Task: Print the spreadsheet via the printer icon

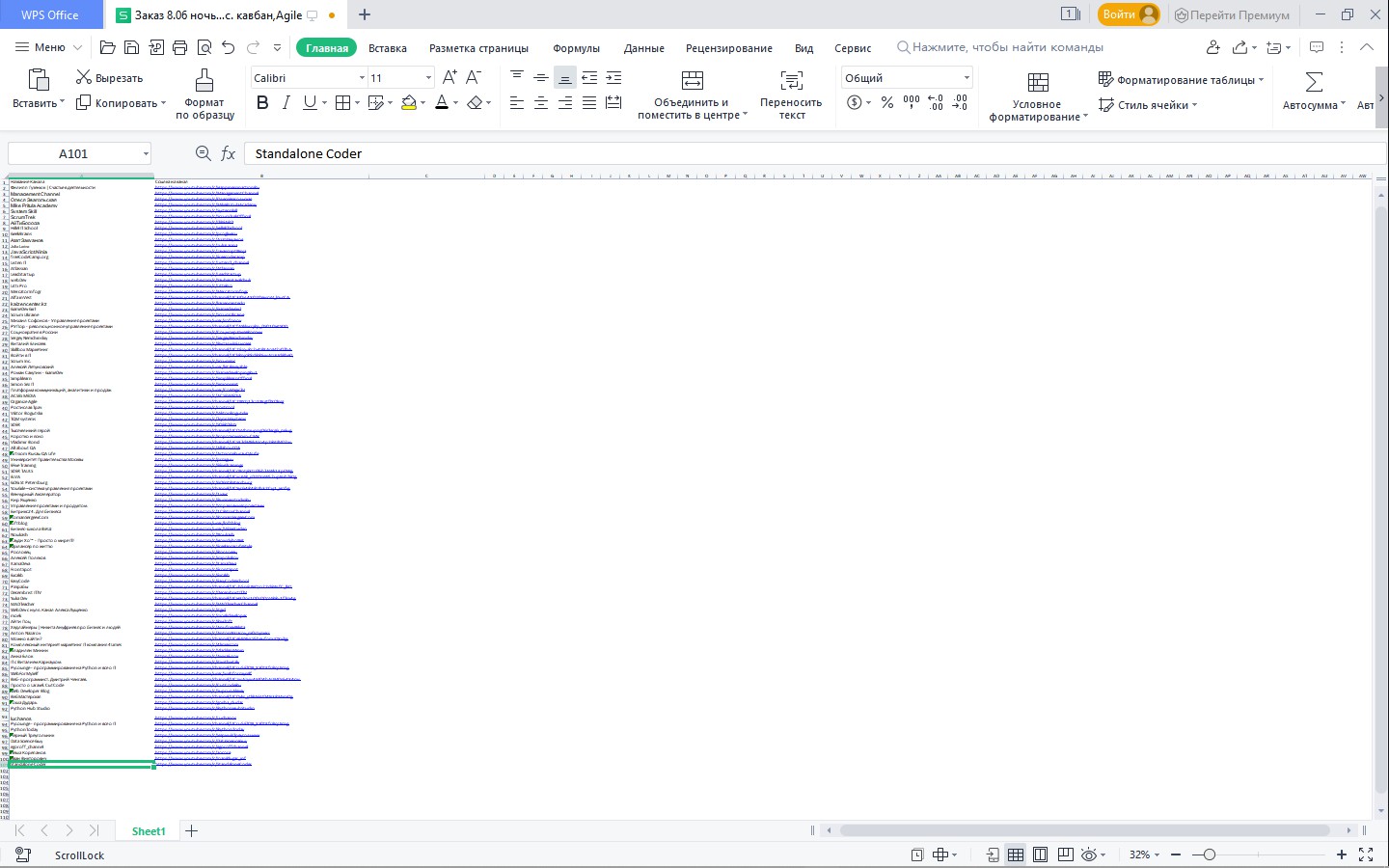Action: click(179, 47)
